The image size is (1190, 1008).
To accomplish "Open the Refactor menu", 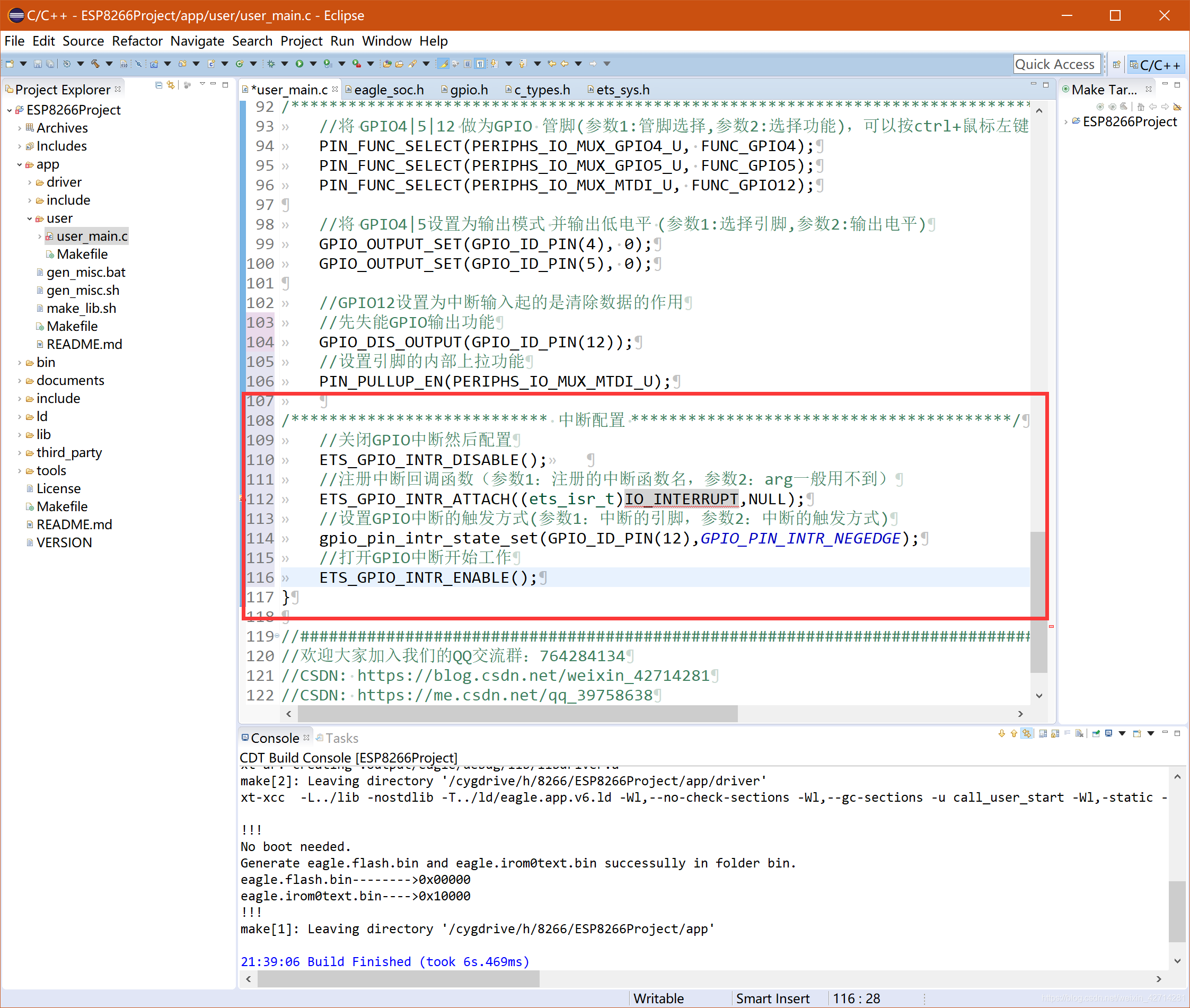I will click(x=137, y=41).
